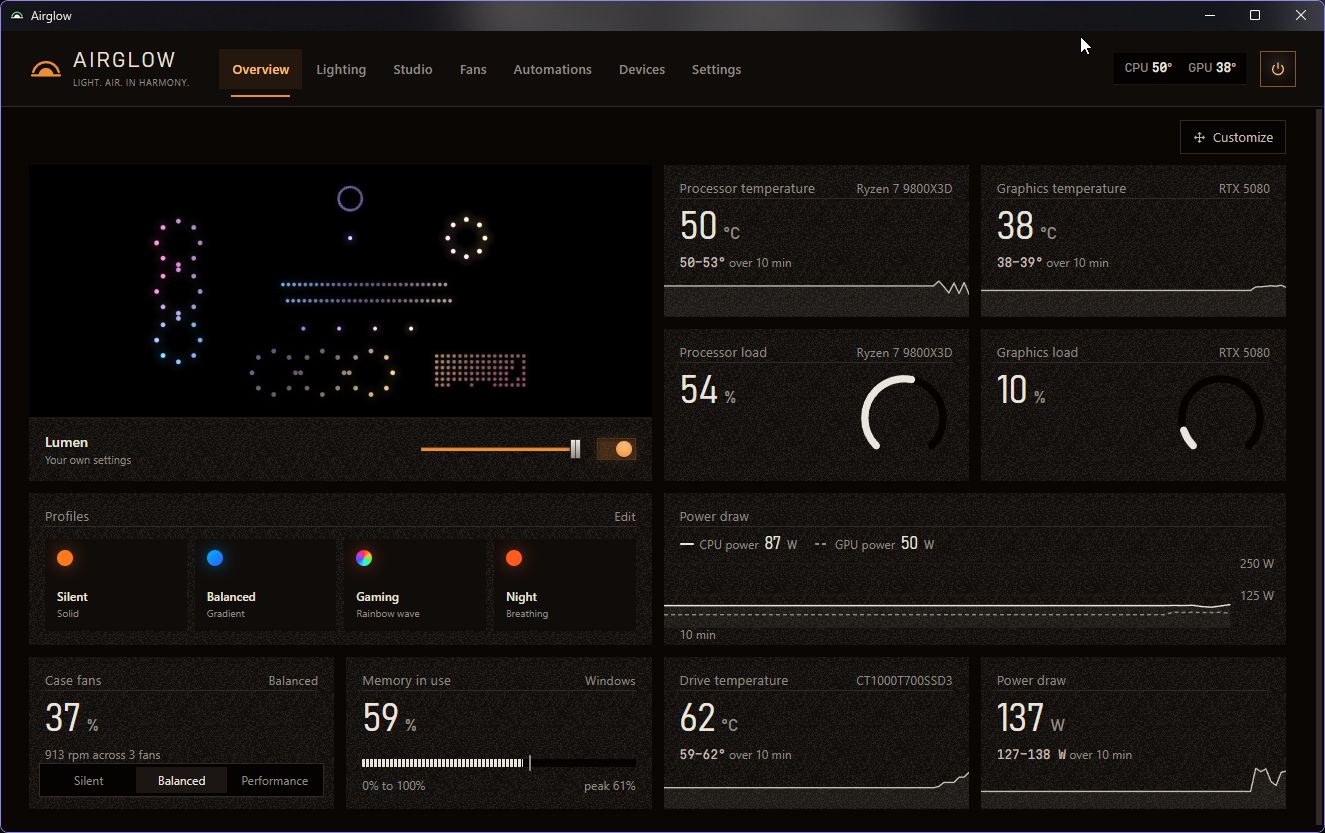Click the Ryzen 7 9800X3D label in Processor temperature

point(905,189)
